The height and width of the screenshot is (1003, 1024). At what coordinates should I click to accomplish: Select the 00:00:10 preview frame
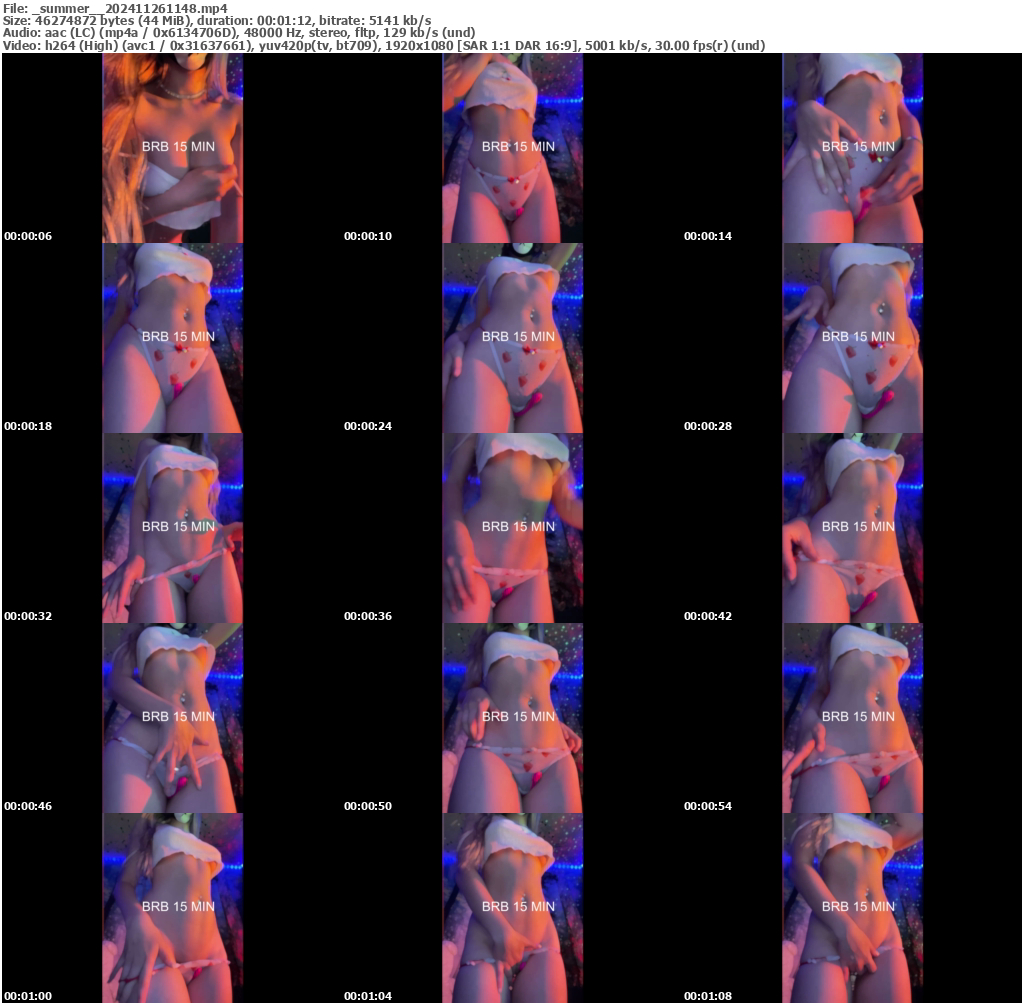(x=512, y=147)
